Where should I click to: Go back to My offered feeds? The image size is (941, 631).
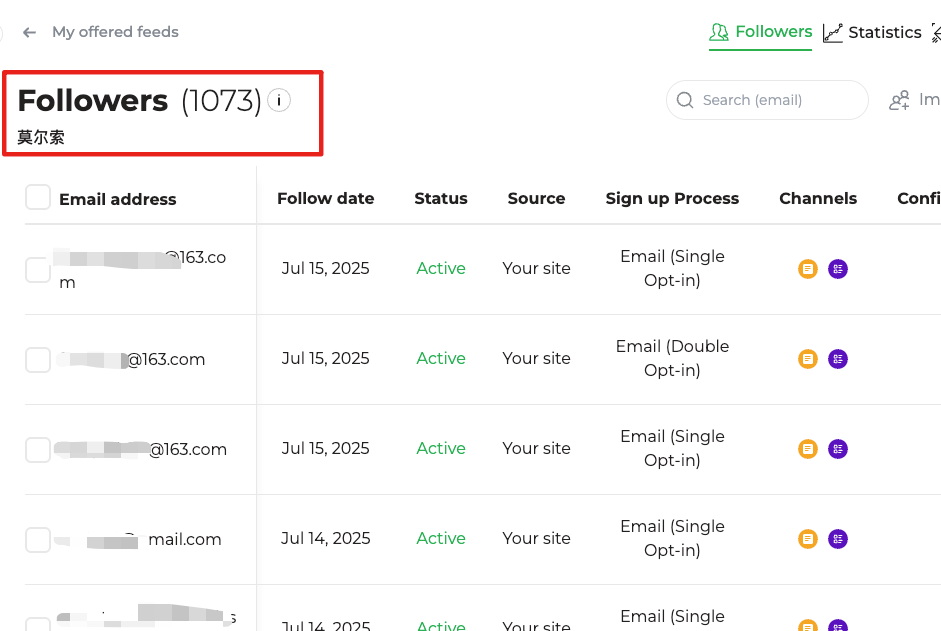pos(115,32)
